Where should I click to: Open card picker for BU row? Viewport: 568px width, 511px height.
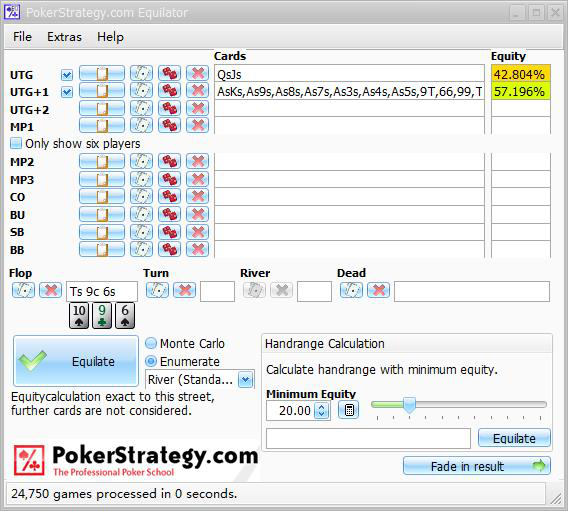[x=142, y=214]
